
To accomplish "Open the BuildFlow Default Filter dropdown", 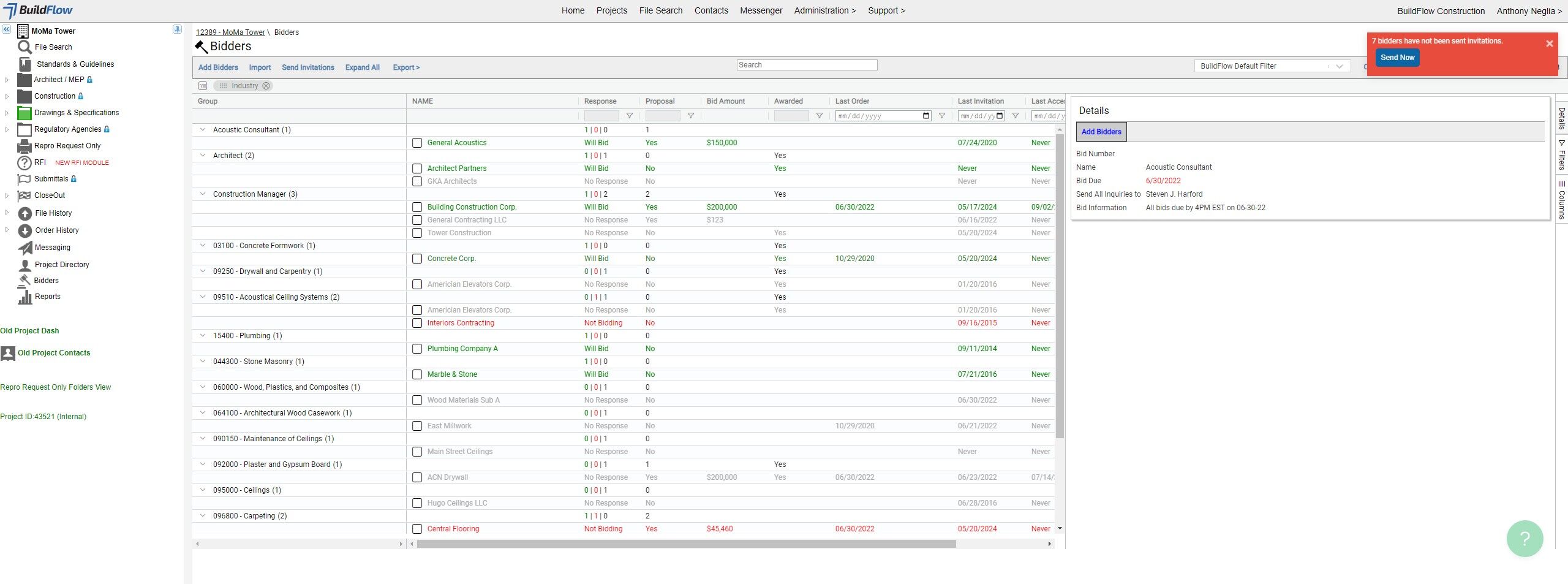I will pos(1272,66).
